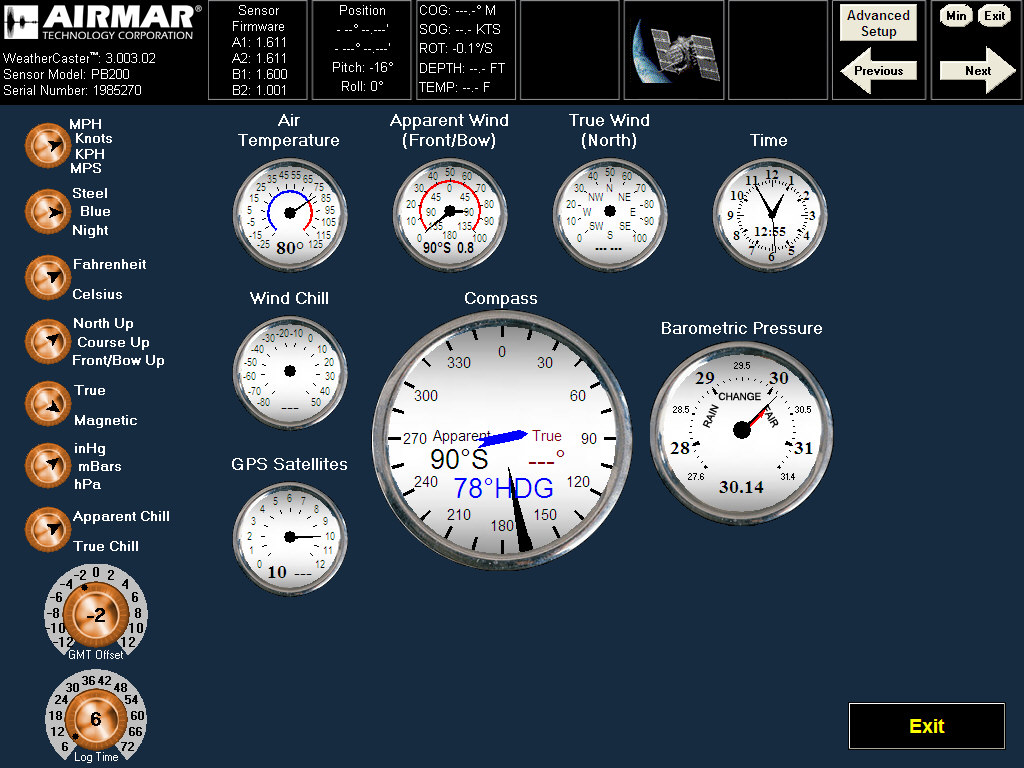Open Advanced Setup

pyautogui.click(x=878, y=23)
